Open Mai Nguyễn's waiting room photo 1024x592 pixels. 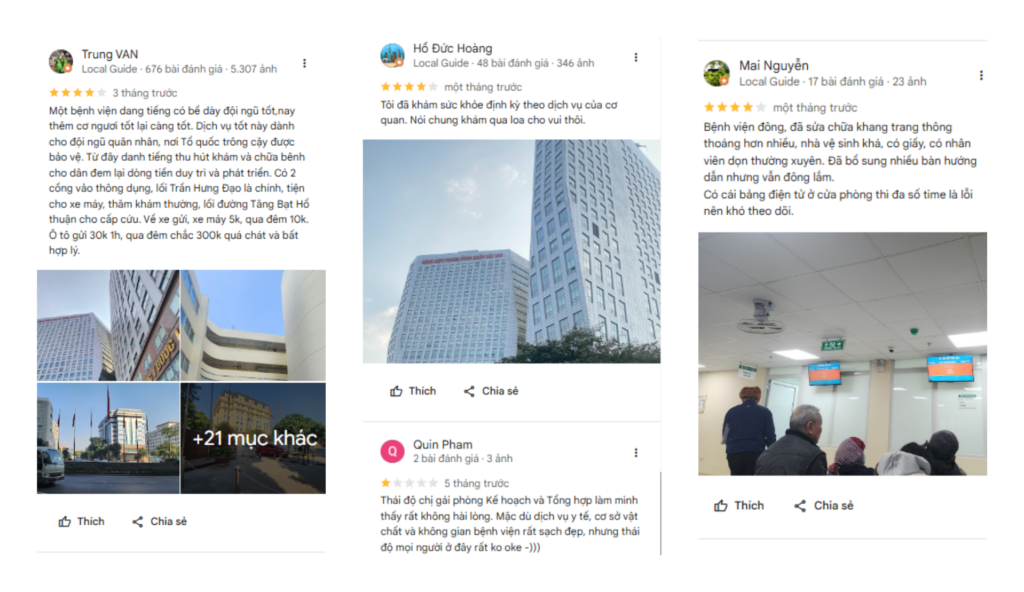coord(842,354)
